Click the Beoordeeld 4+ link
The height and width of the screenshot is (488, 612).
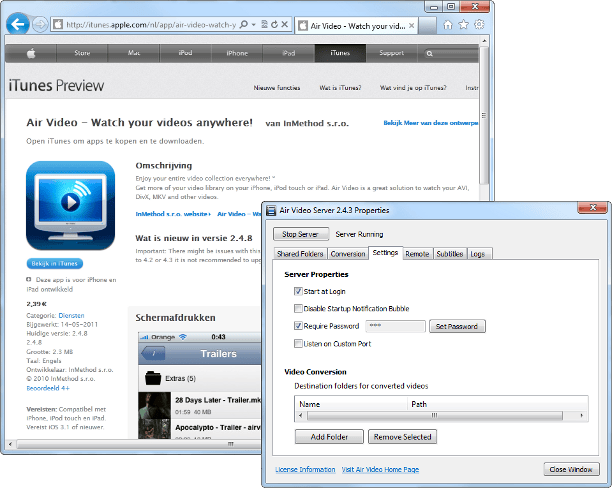[48, 388]
